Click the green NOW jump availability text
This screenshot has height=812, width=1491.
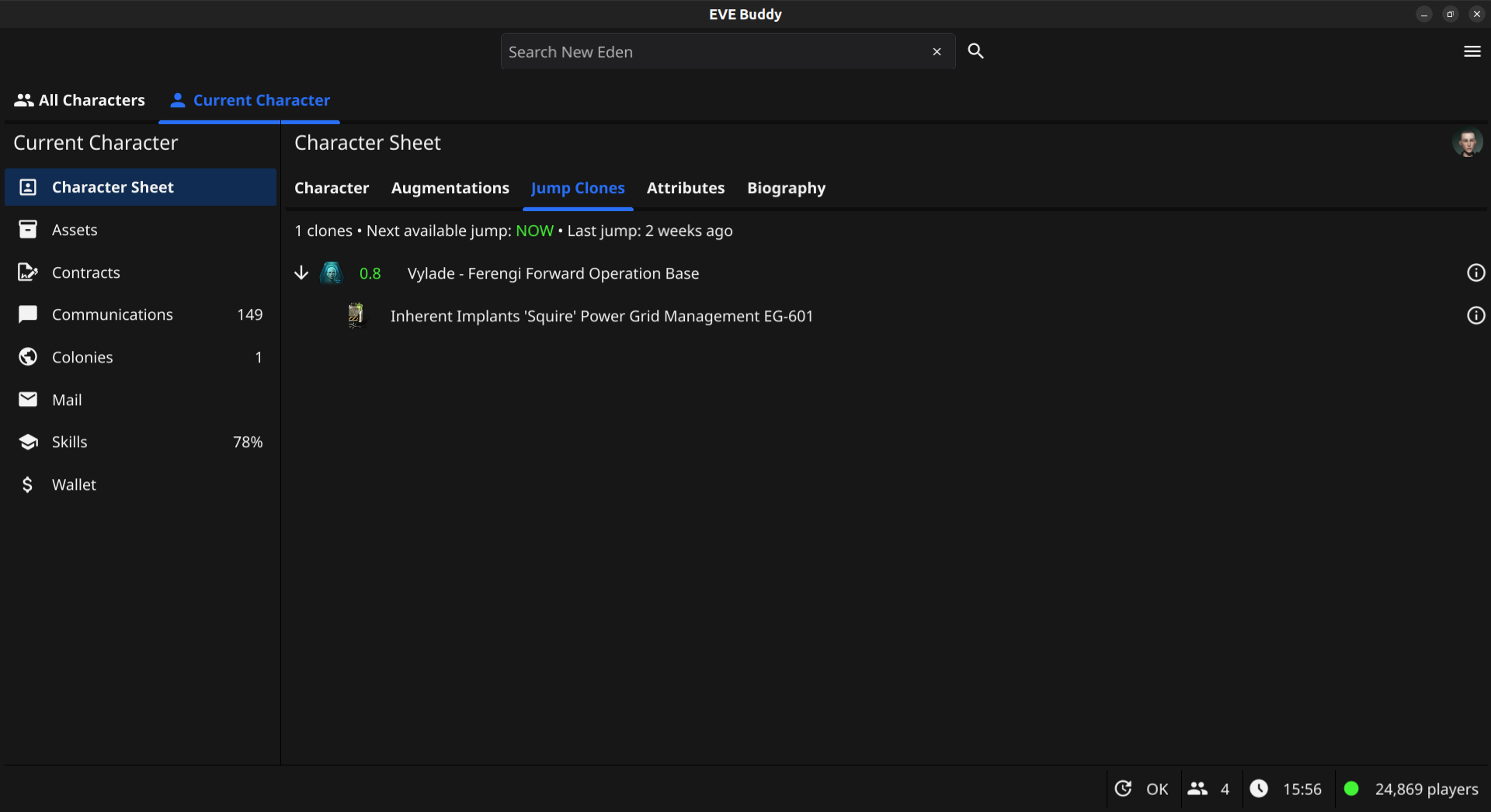click(x=534, y=231)
